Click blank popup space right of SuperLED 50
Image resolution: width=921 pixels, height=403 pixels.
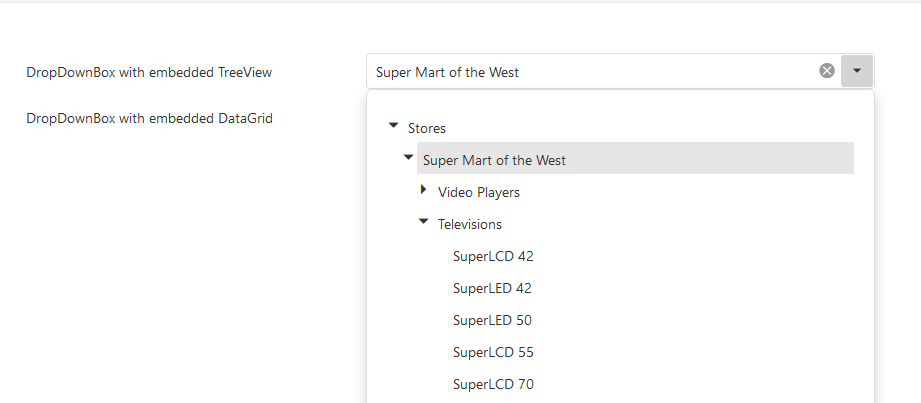(x=700, y=320)
